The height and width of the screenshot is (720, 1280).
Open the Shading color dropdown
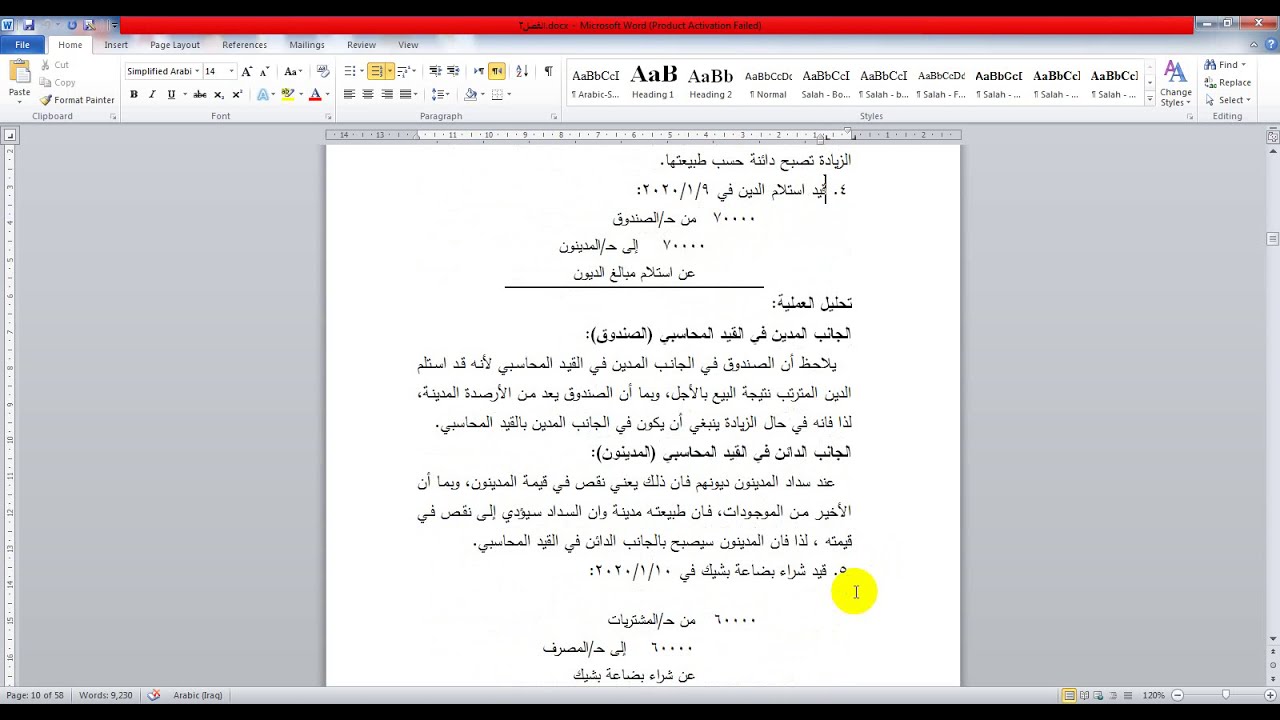pos(483,94)
